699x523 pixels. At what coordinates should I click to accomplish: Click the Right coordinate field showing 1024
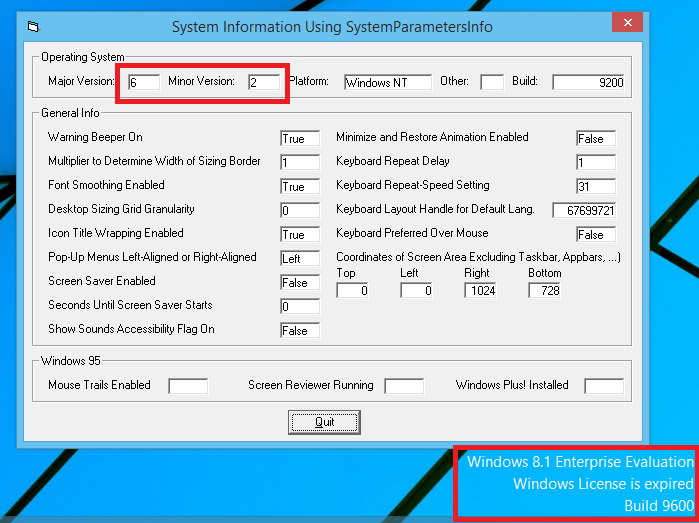pyautogui.click(x=480, y=291)
